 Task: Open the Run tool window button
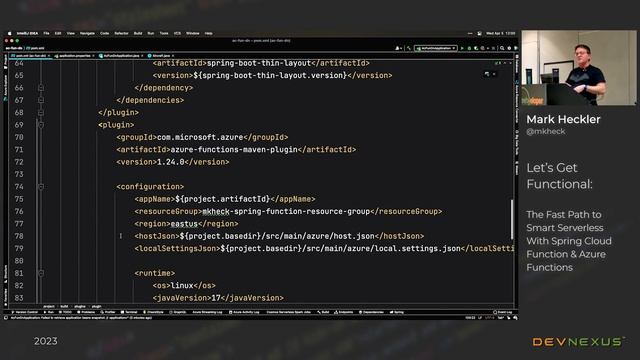pyautogui.click(x=49, y=312)
